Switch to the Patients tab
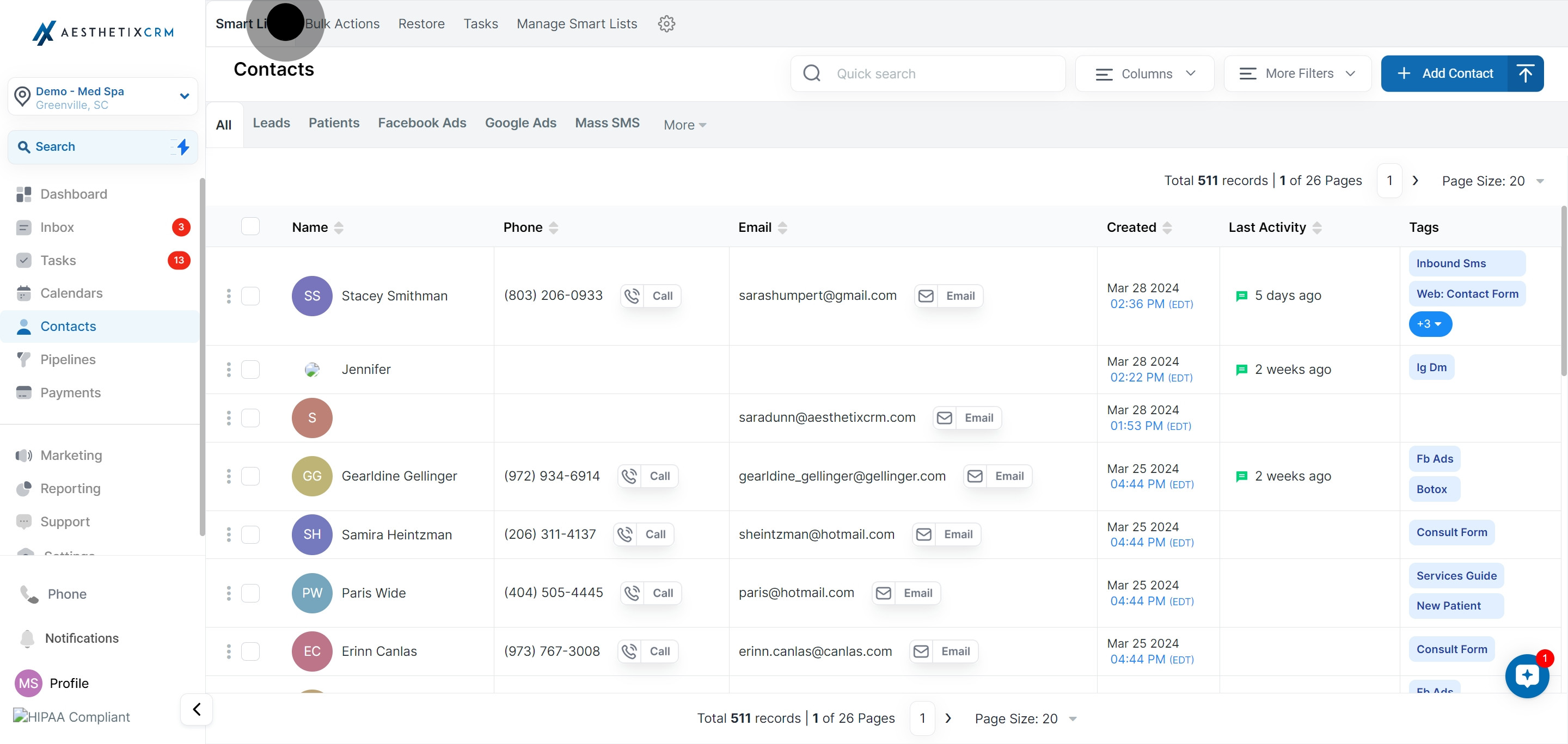Viewport: 1568px width, 744px height. 334,123
